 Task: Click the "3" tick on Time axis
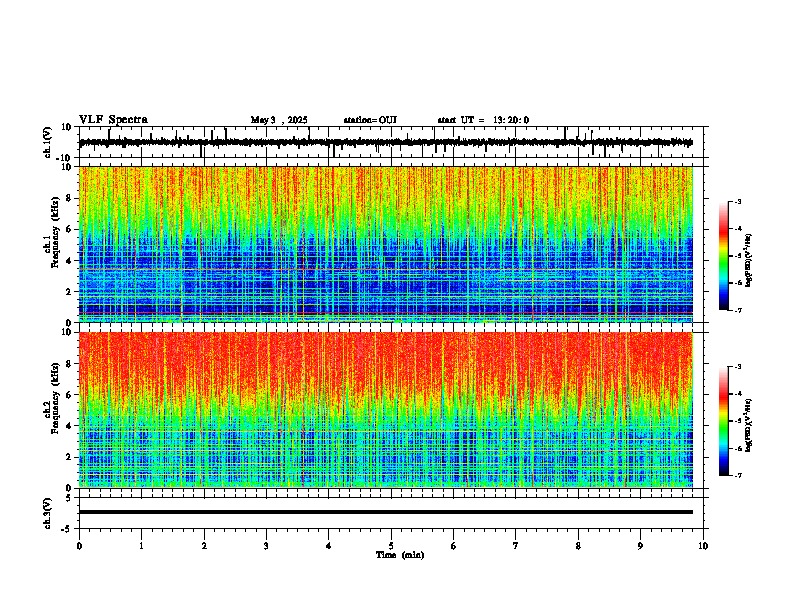(x=266, y=546)
